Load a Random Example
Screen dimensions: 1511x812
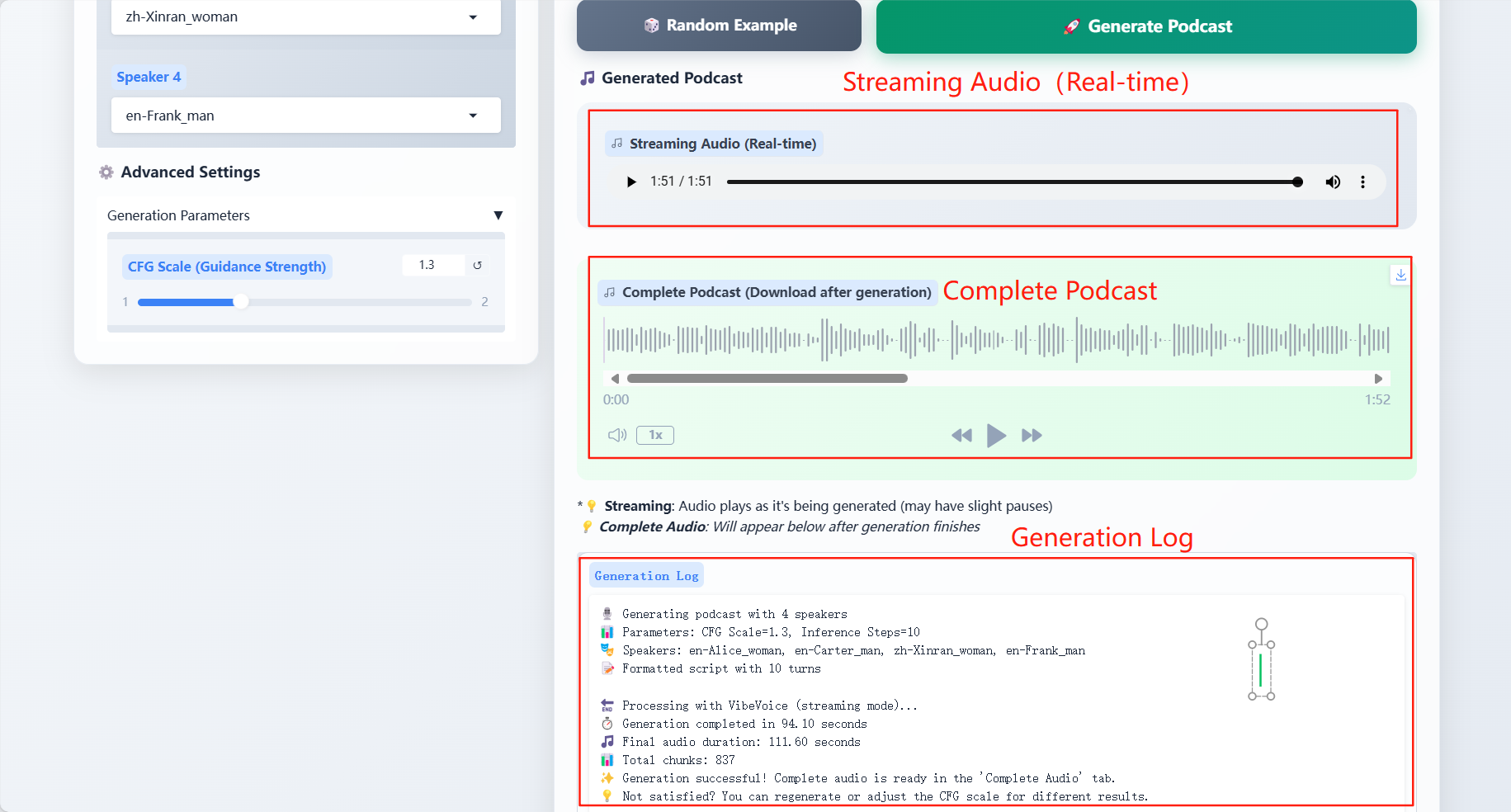click(x=719, y=26)
